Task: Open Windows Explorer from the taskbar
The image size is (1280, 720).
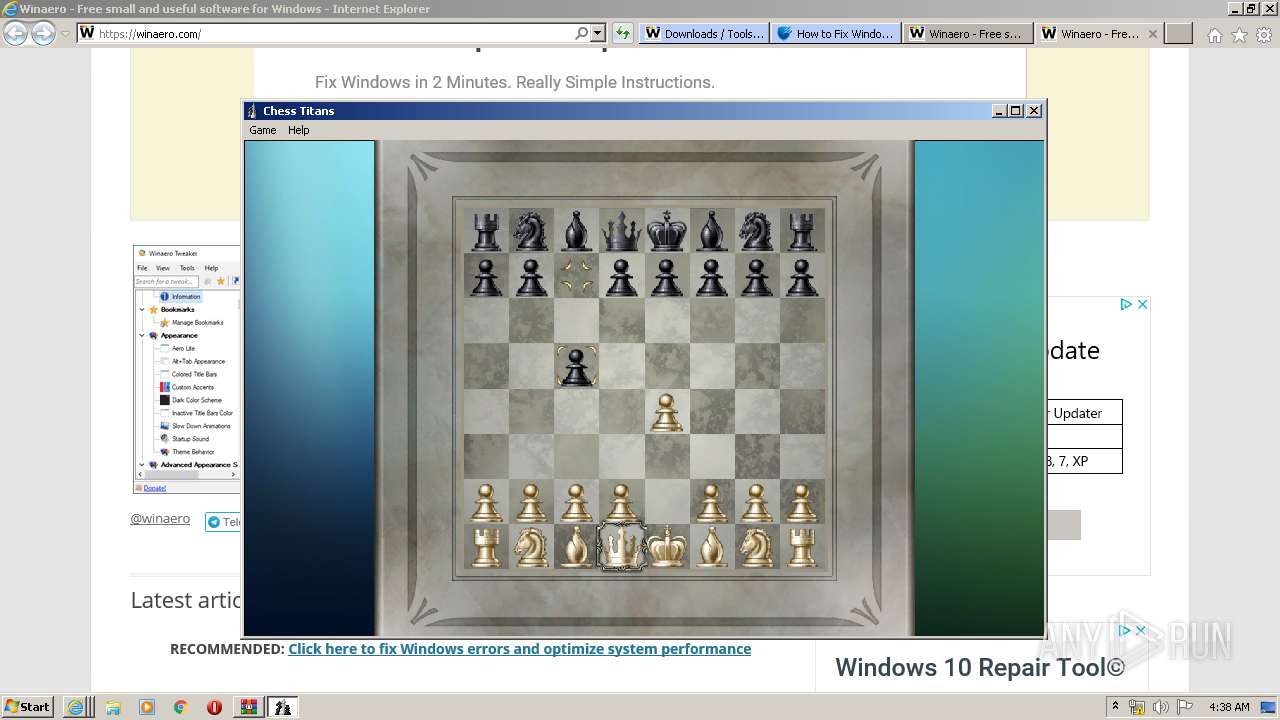Action: [x=112, y=707]
